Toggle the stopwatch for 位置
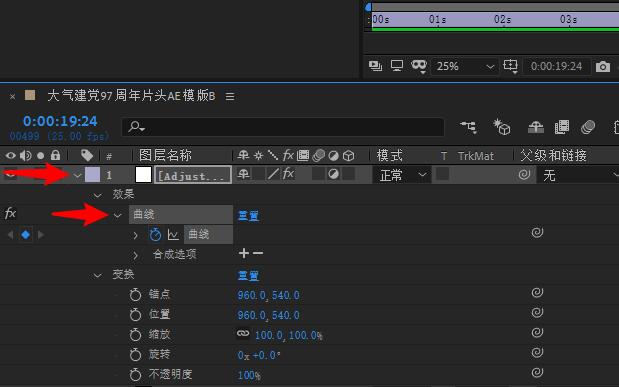 tap(135, 315)
